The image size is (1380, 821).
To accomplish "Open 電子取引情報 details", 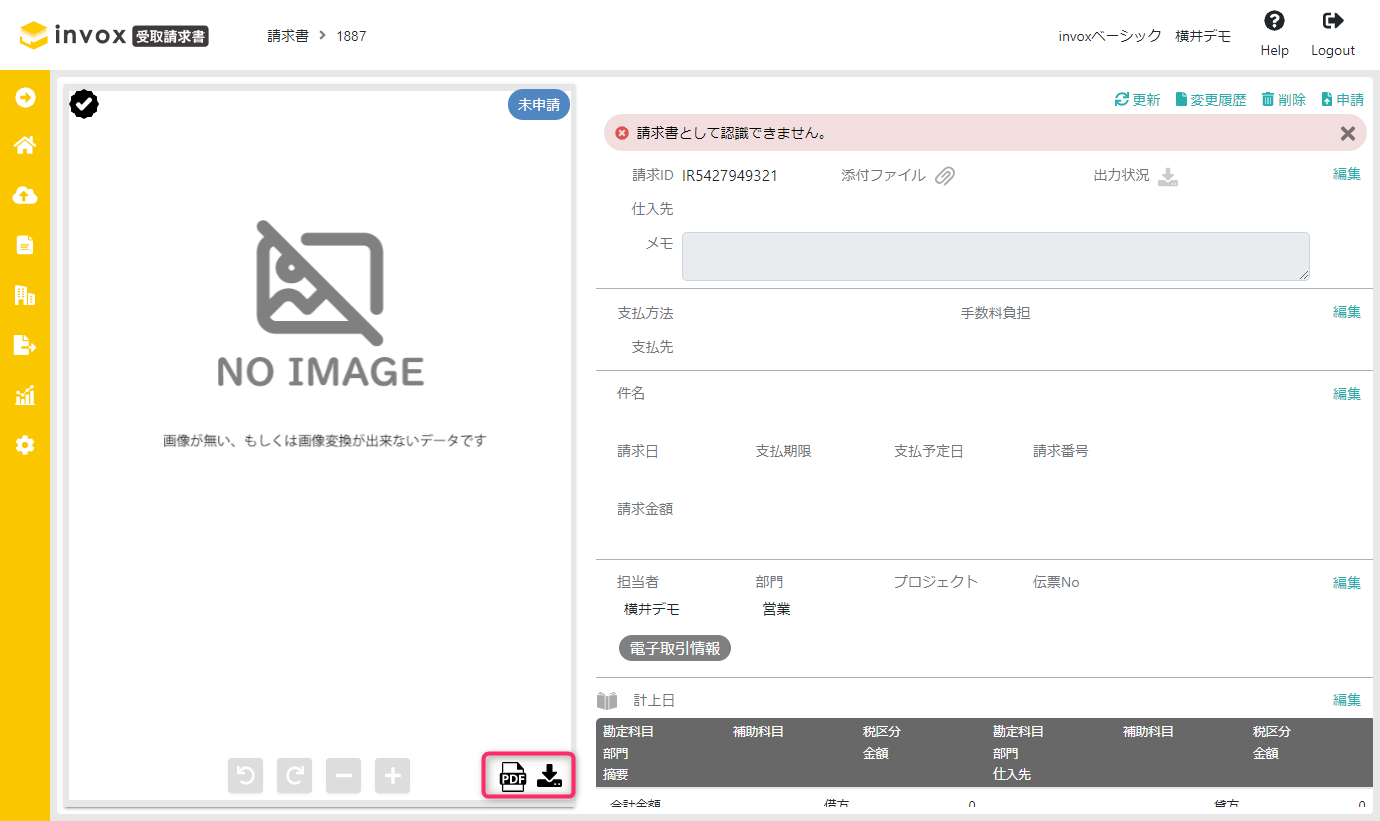I will point(676,647).
